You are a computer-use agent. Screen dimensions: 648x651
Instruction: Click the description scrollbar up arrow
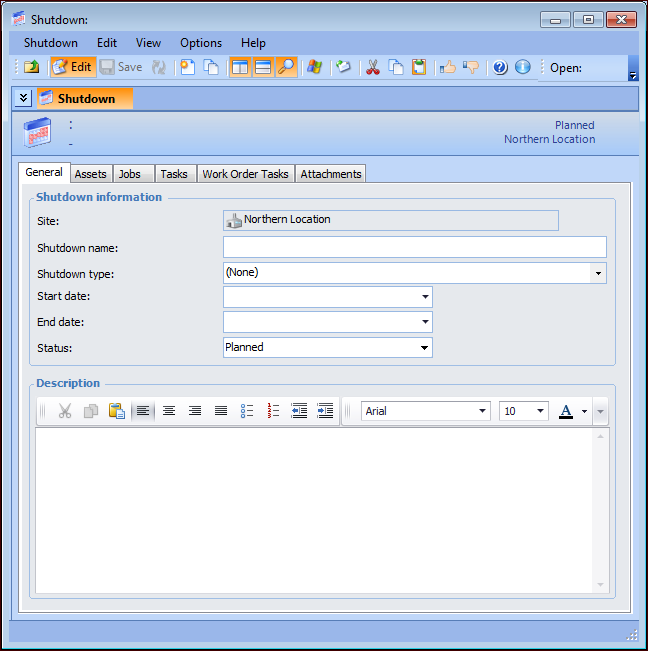(600, 436)
